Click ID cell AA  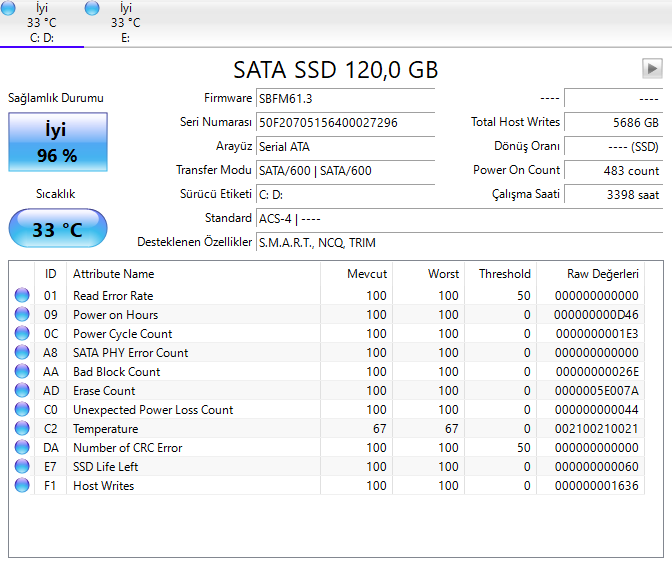click(51, 372)
